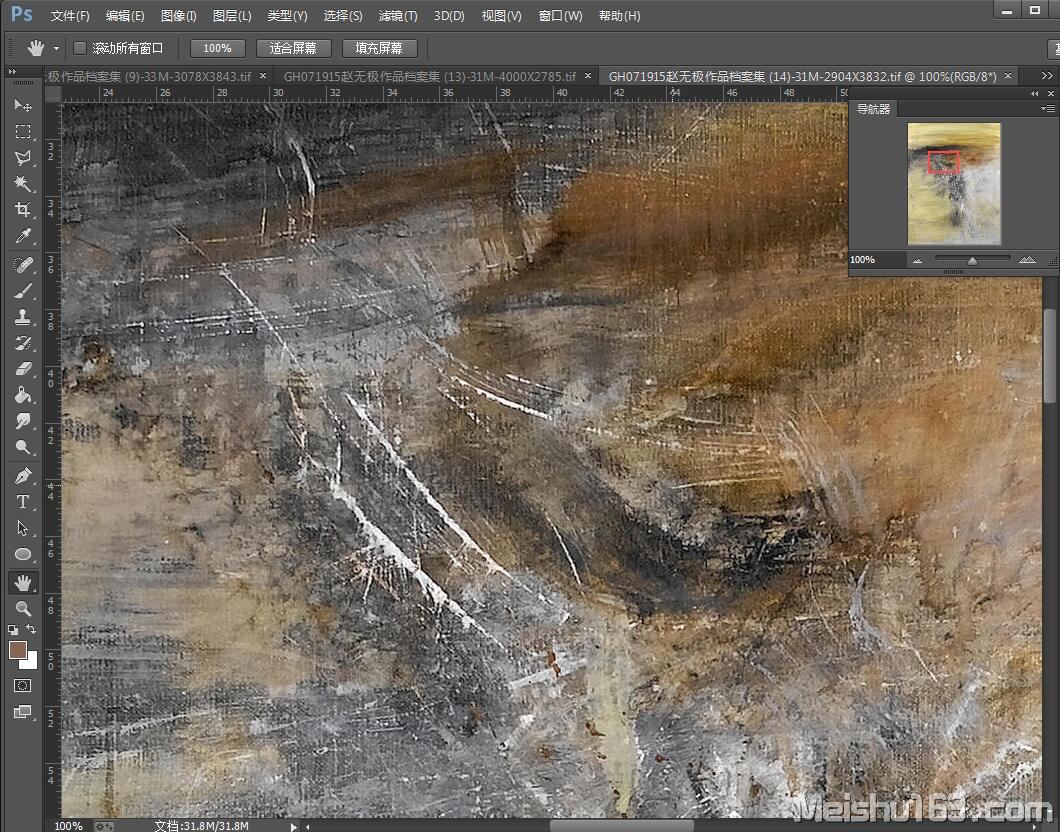
Task: Select the Smudge tool
Action: (23, 421)
